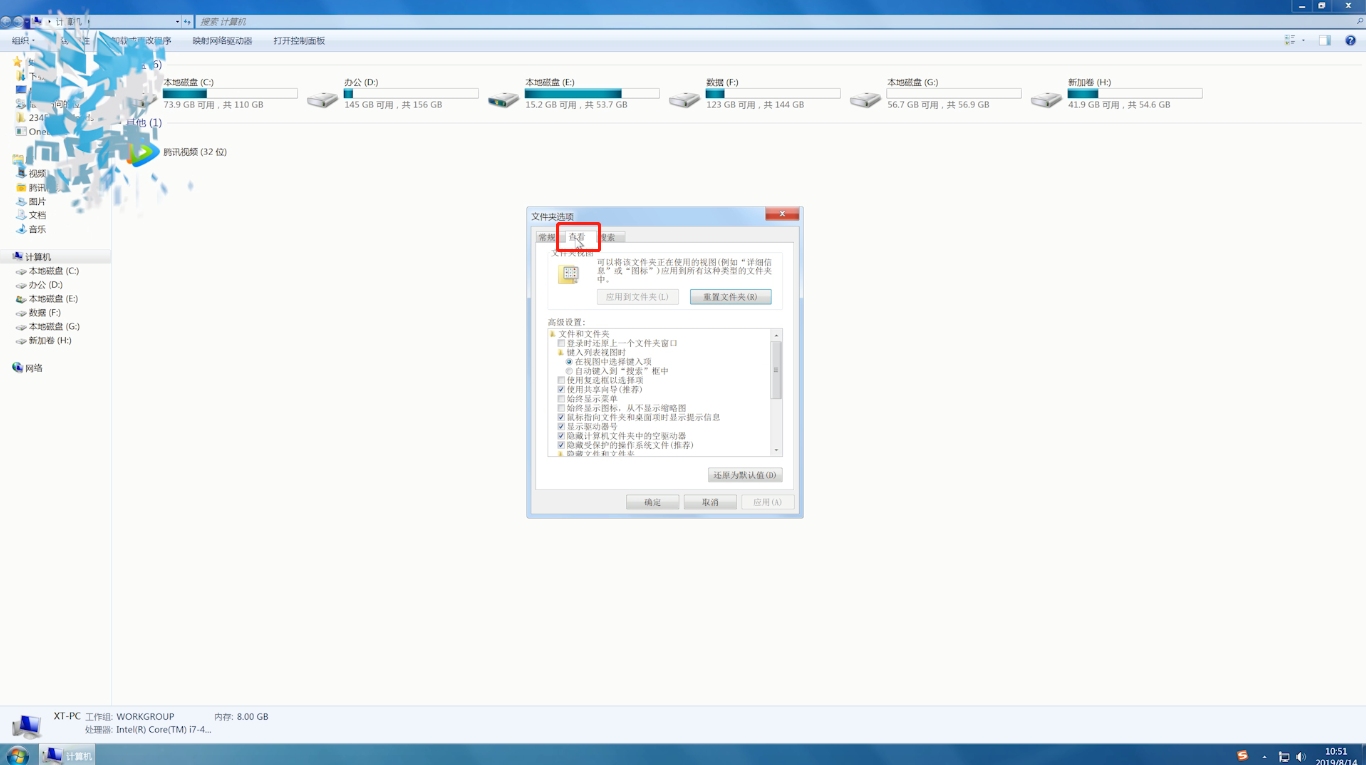Open drive icon for 办公 (D:)

tap(322, 99)
